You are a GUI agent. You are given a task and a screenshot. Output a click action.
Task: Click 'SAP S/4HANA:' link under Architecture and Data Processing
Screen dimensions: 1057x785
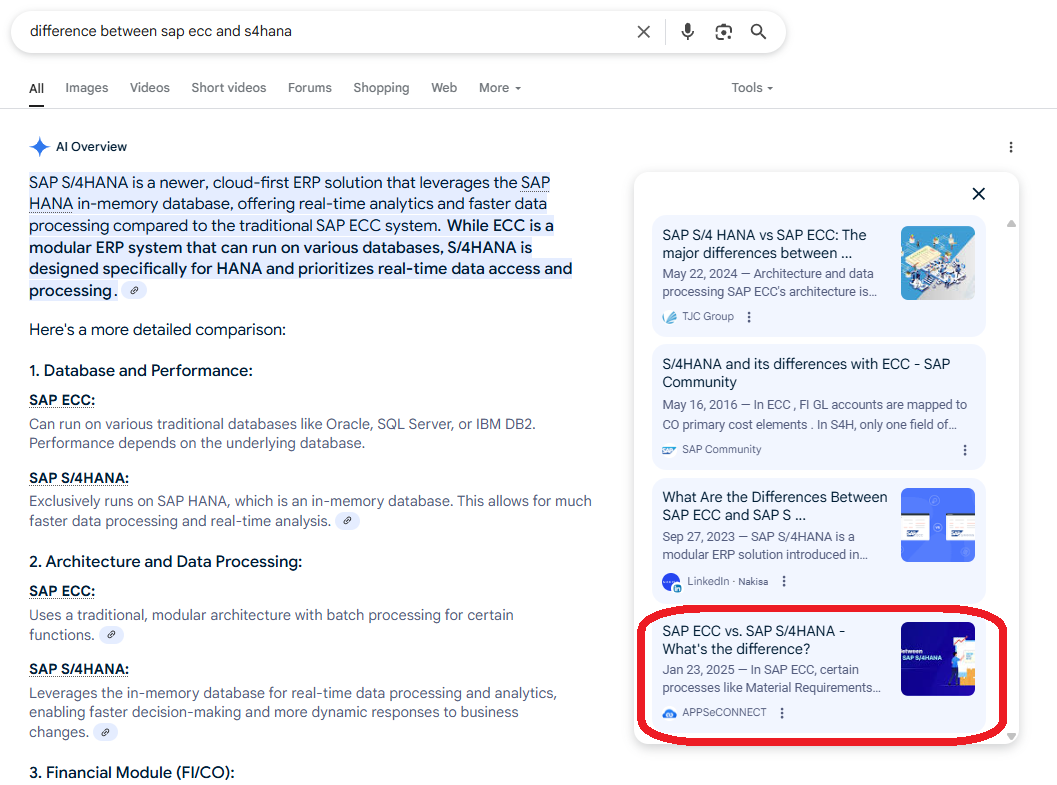click(x=79, y=669)
